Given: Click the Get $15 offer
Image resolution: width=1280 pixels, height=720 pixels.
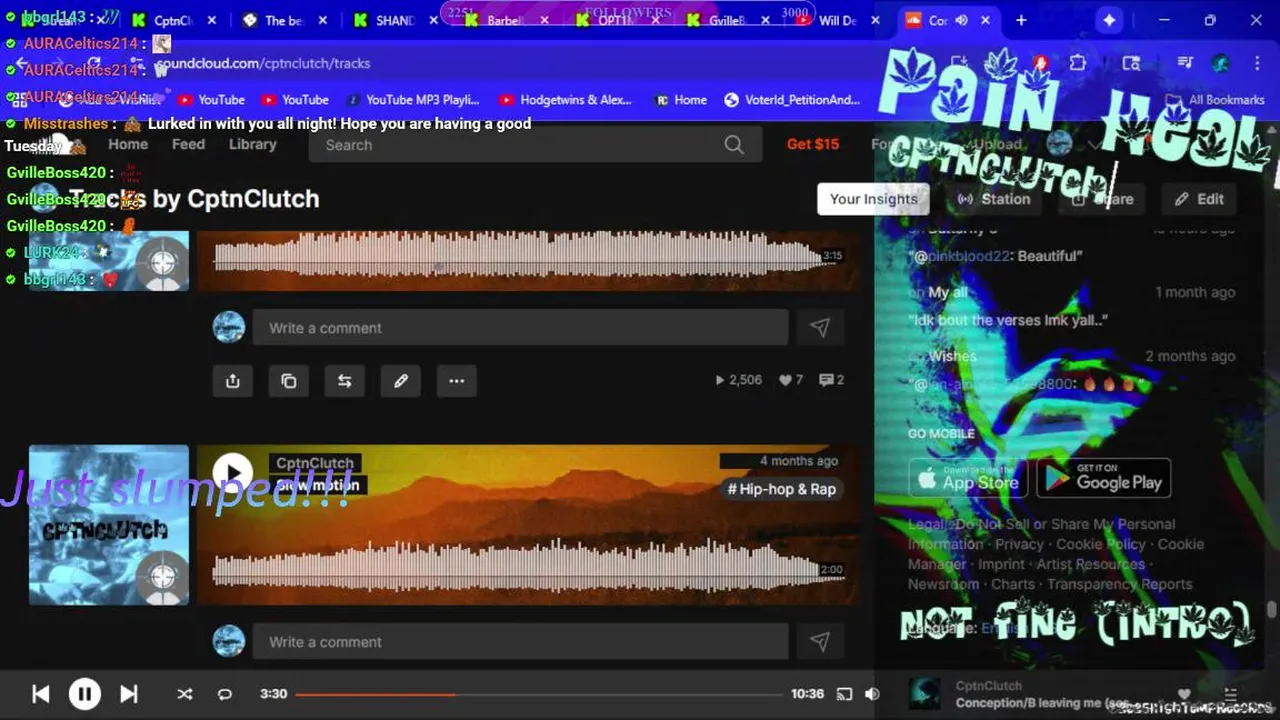Looking at the screenshot, I should tap(813, 144).
